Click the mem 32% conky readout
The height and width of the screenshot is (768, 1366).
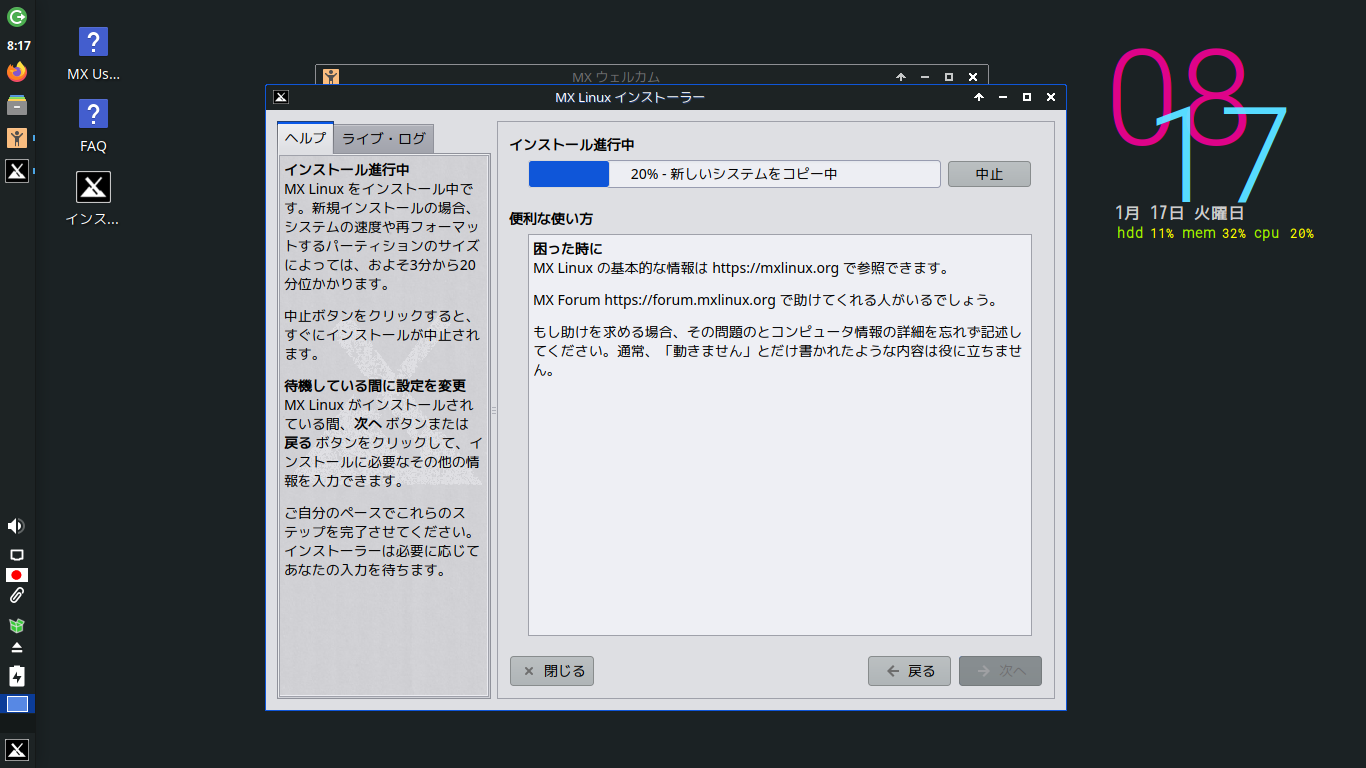[1214, 234]
